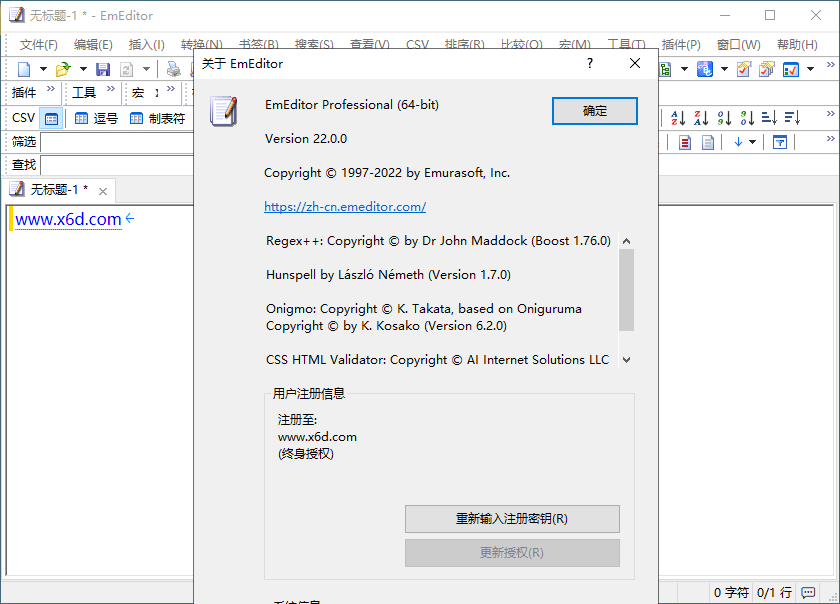
Task: Click the Print icon on the toolbar
Action: coord(173,68)
